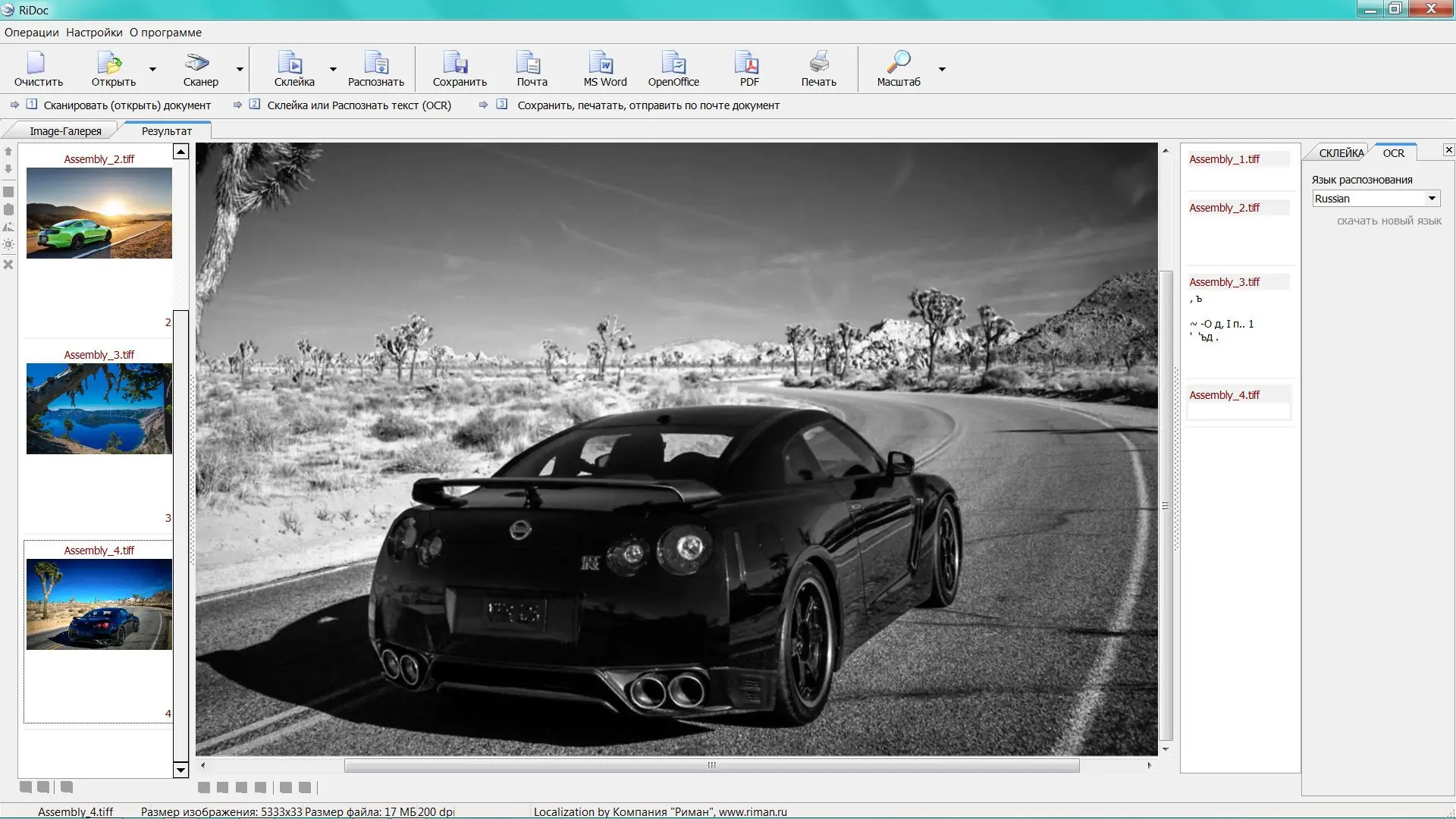Open the Настройки menu
This screenshot has width=1456, height=819.
pos(94,33)
